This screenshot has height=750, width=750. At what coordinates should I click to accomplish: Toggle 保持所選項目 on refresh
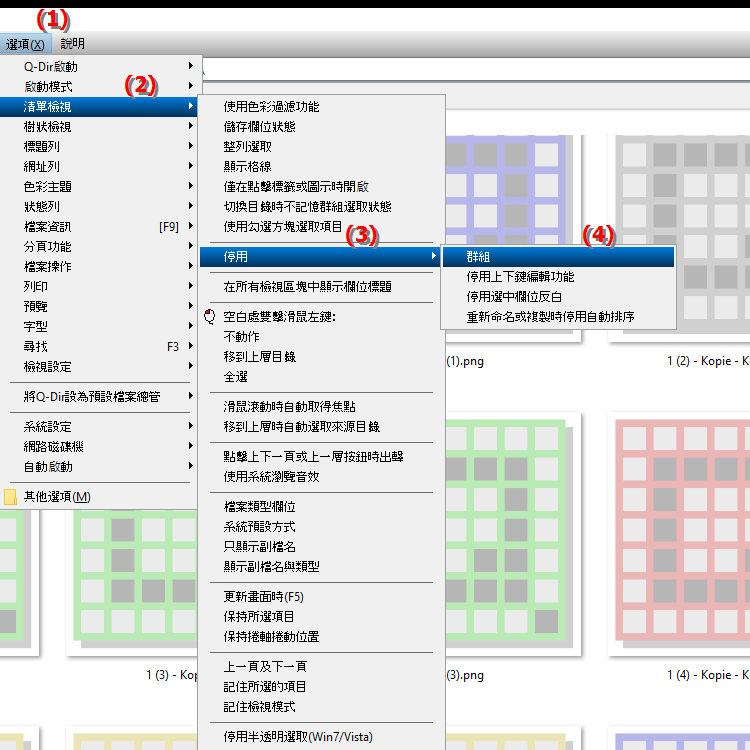click(321, 617)
